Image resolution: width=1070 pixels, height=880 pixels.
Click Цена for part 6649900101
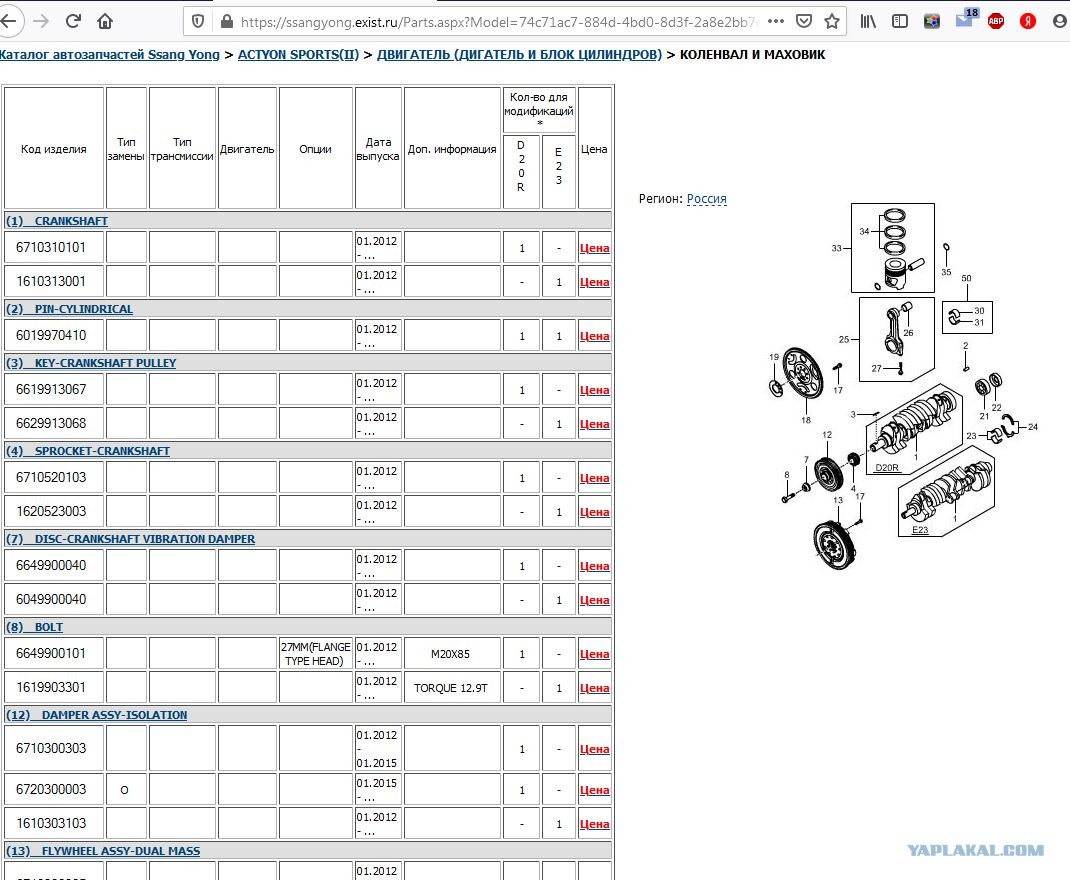coord(594,654)
